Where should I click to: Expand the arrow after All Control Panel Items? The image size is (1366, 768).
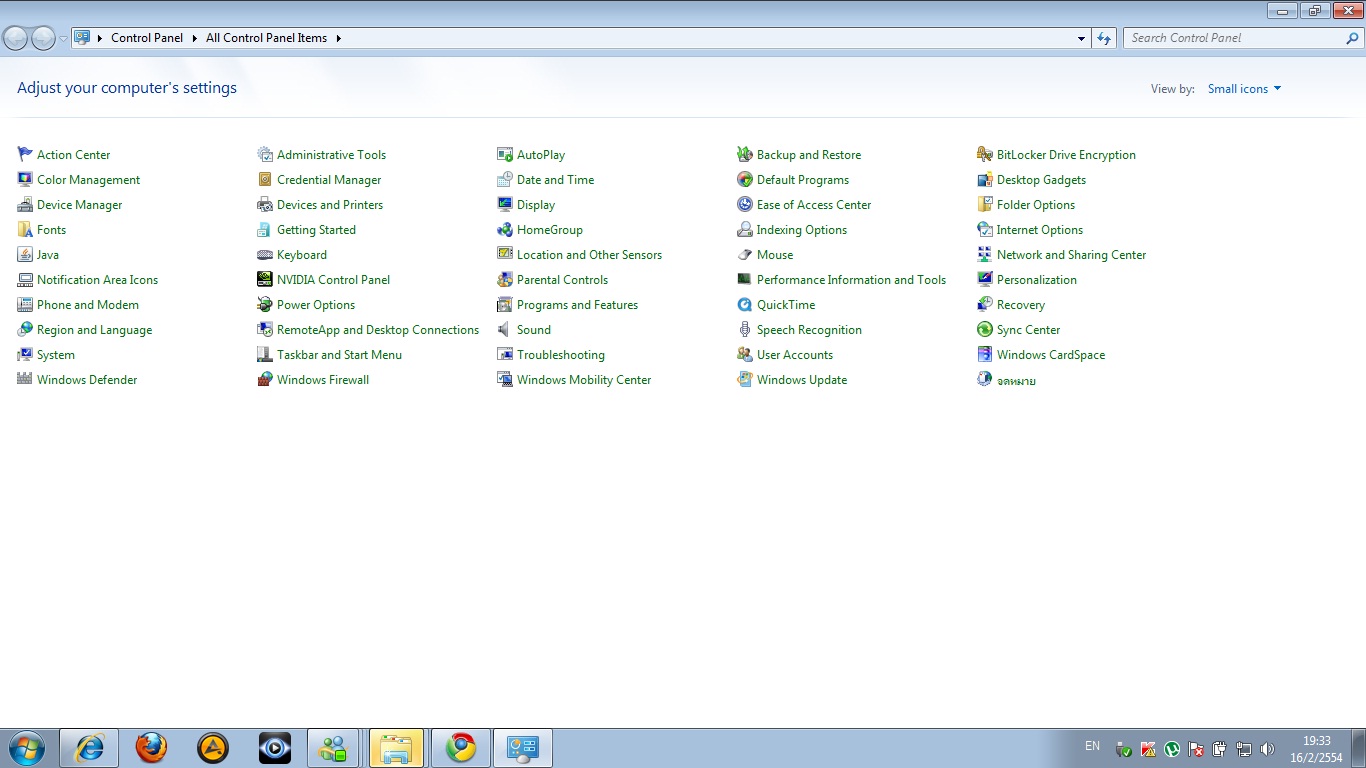pos(338,38)
